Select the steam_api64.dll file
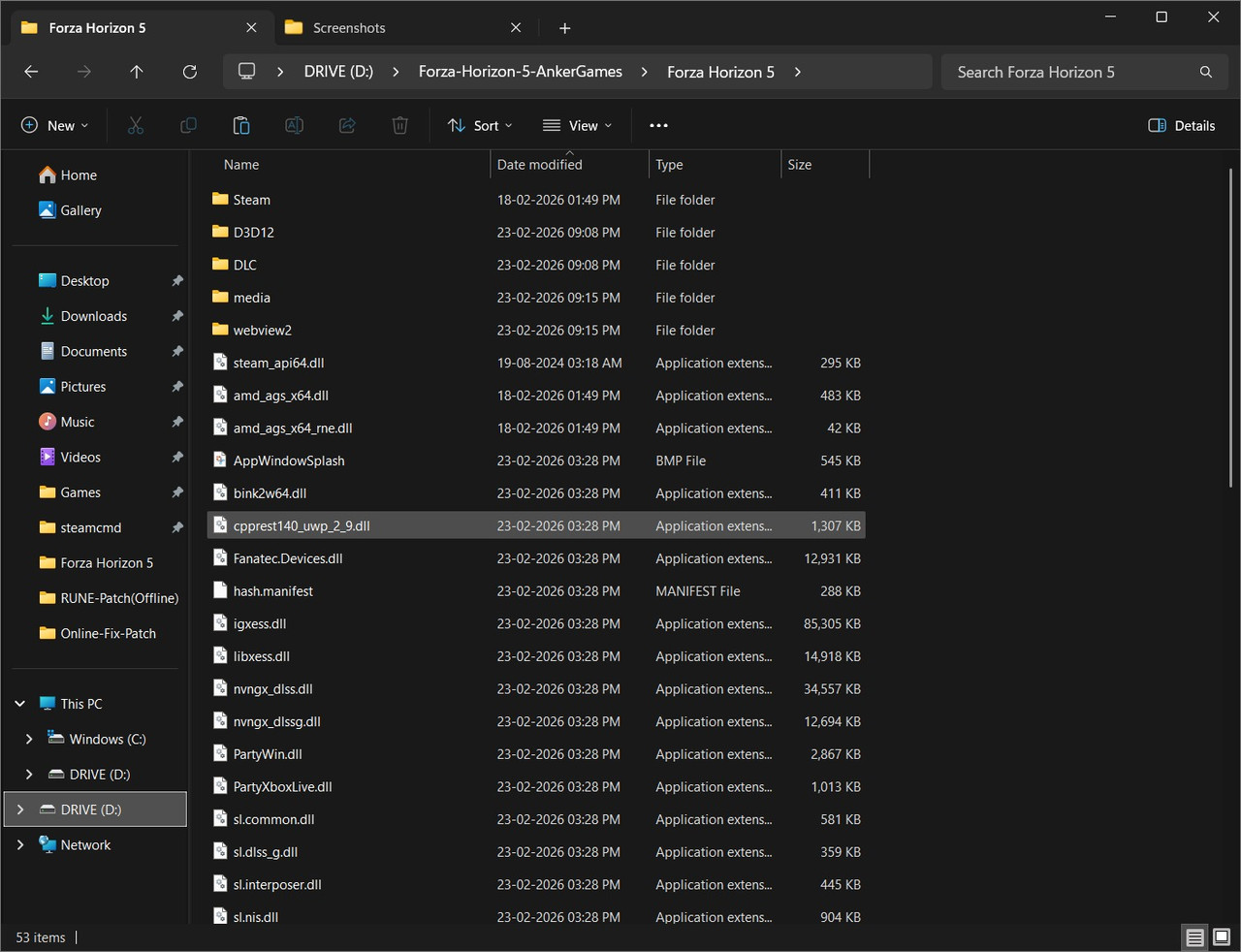The width and height of the screenshot is (1241, 952). [x=536, y=363]
